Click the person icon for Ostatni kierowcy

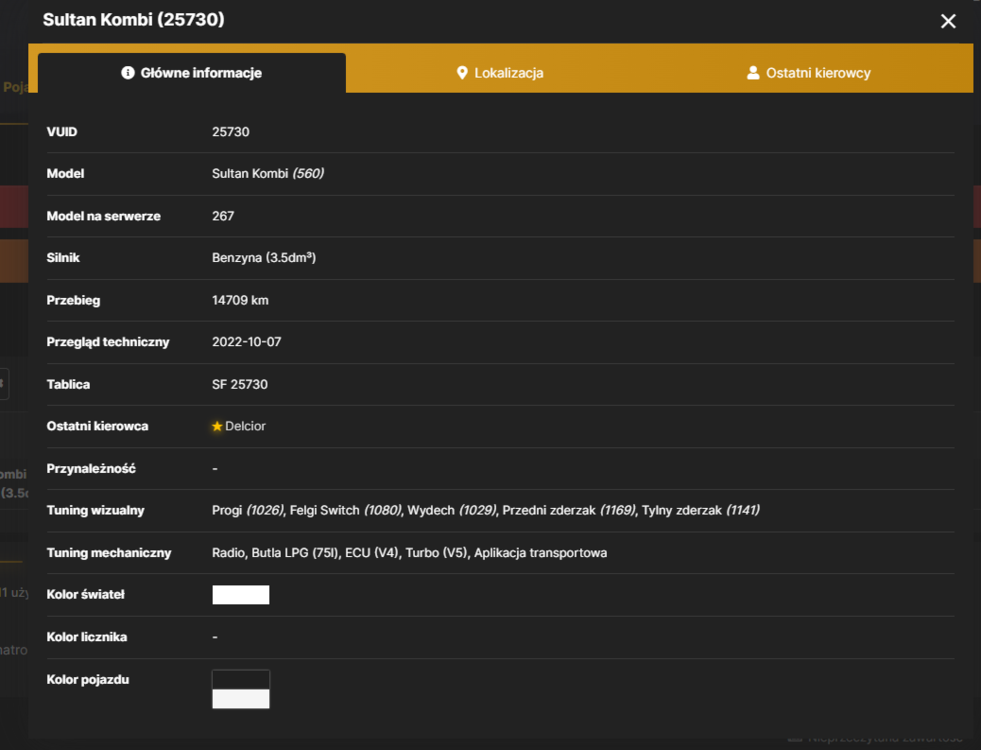[753, 73]
